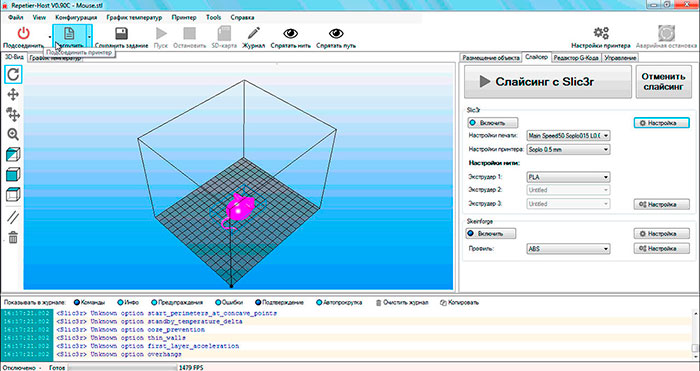Expand the Connect button dropdown arrow

(x=49, y=38)
